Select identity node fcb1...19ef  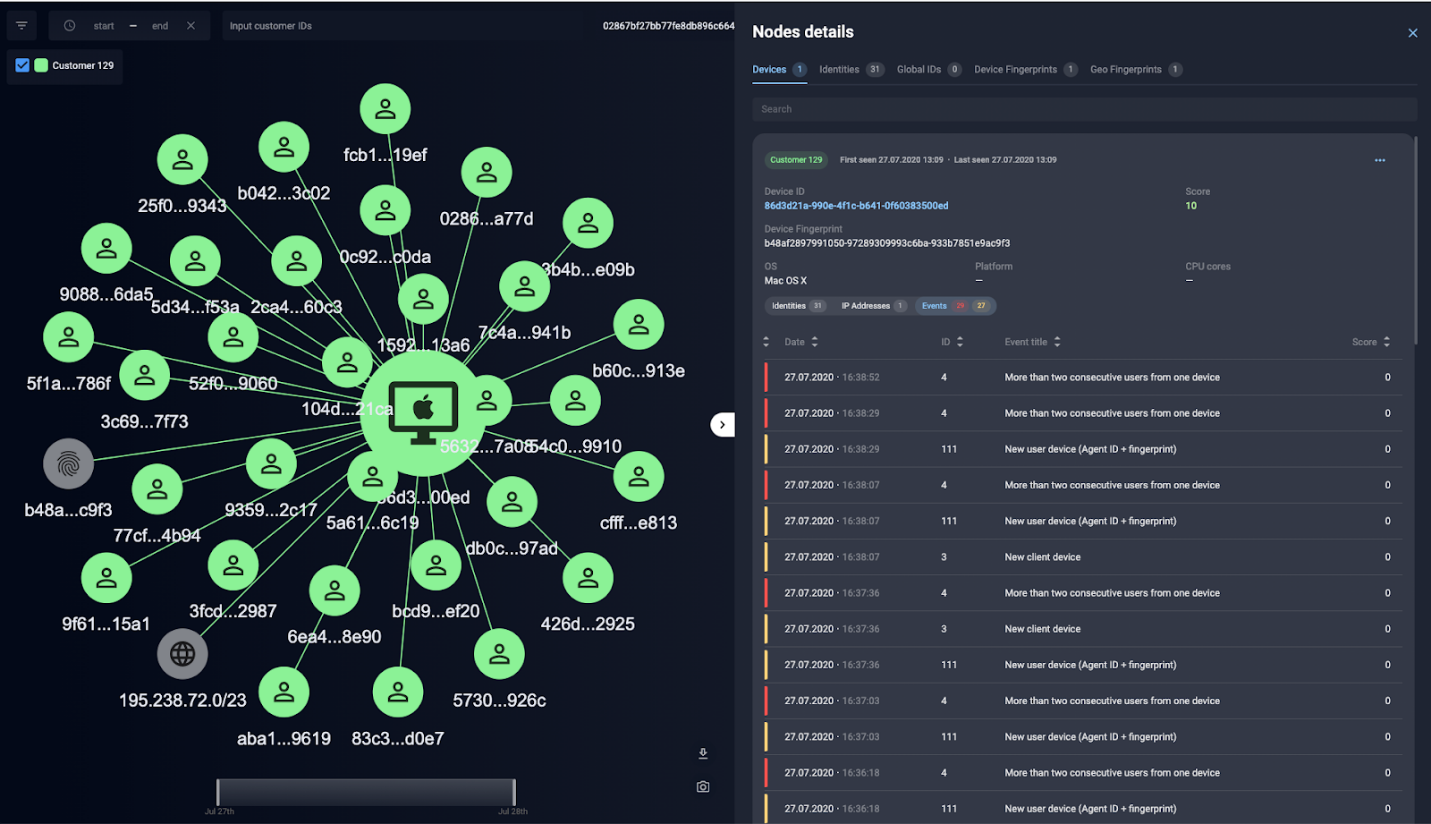point(385,109)
